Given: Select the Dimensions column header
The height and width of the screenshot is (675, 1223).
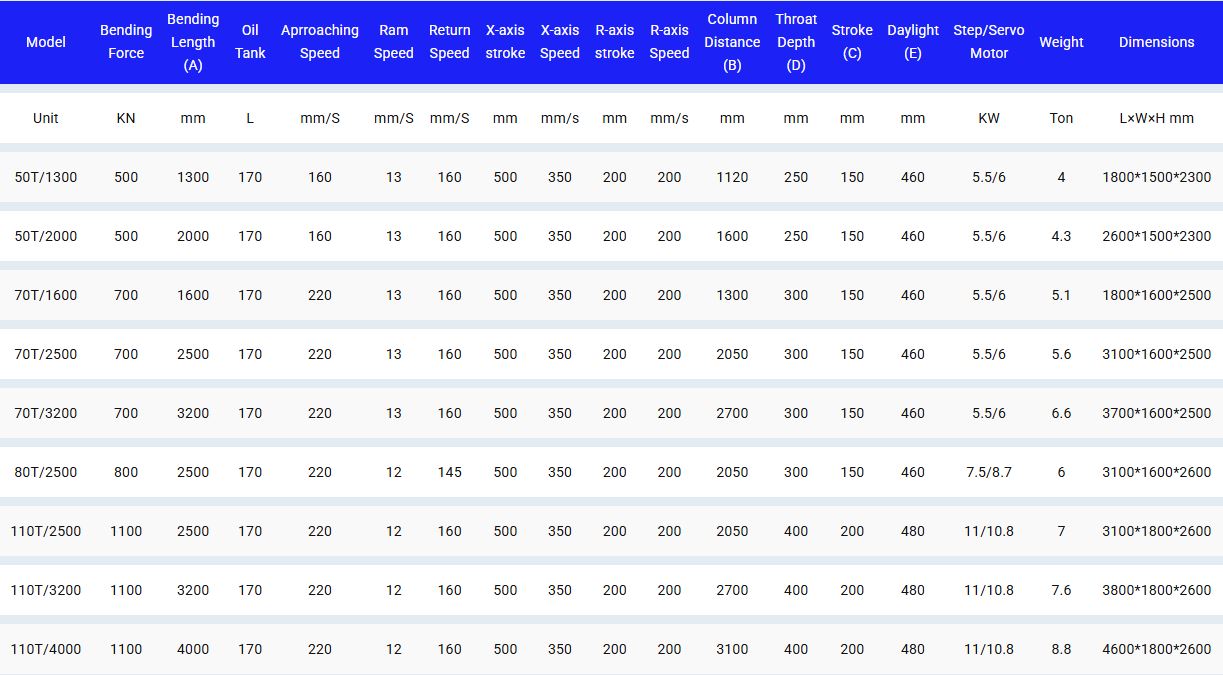Looking at the screenshot, I should coord(1157,42).
